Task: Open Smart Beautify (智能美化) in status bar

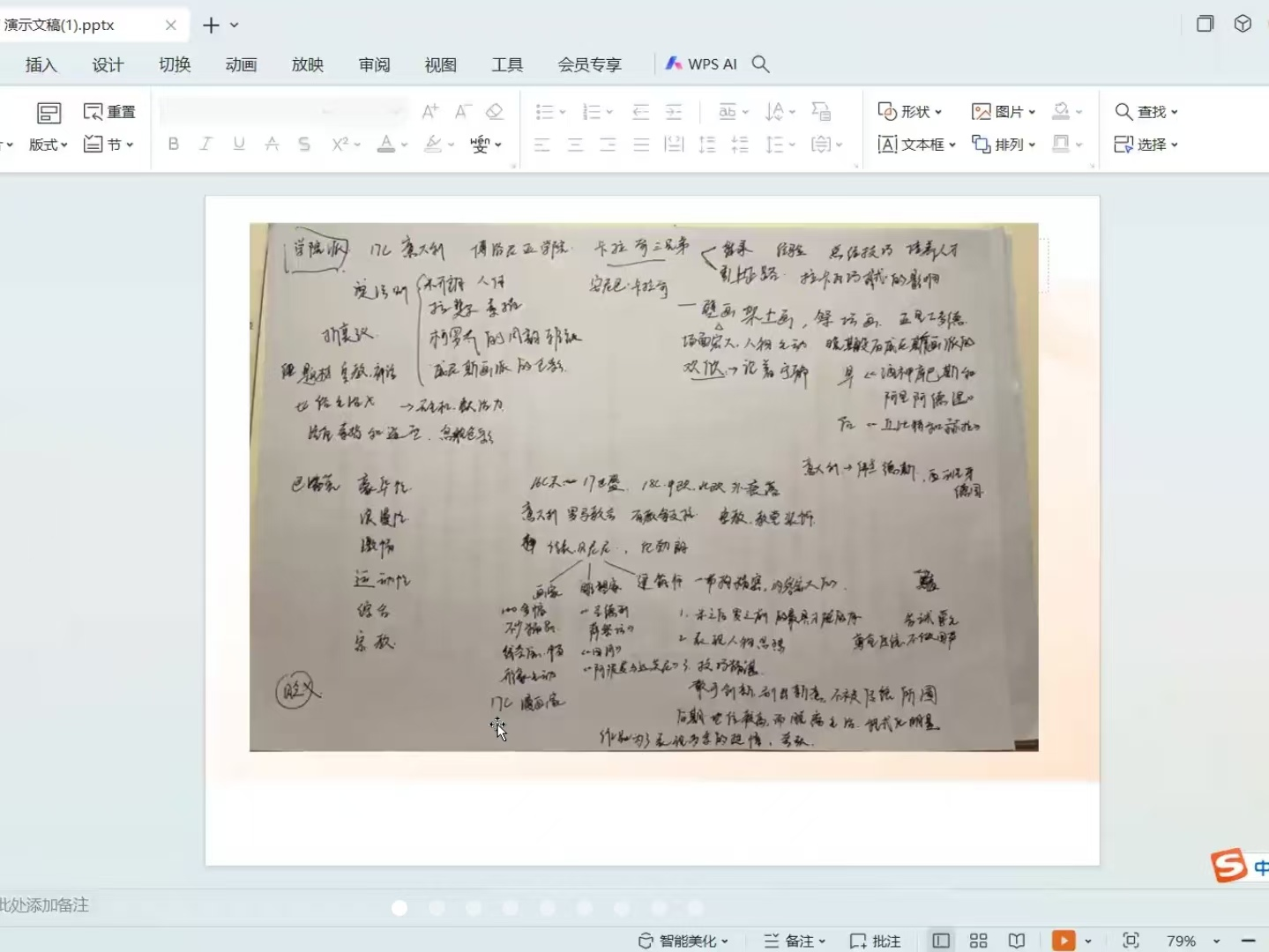Action: 683,941
